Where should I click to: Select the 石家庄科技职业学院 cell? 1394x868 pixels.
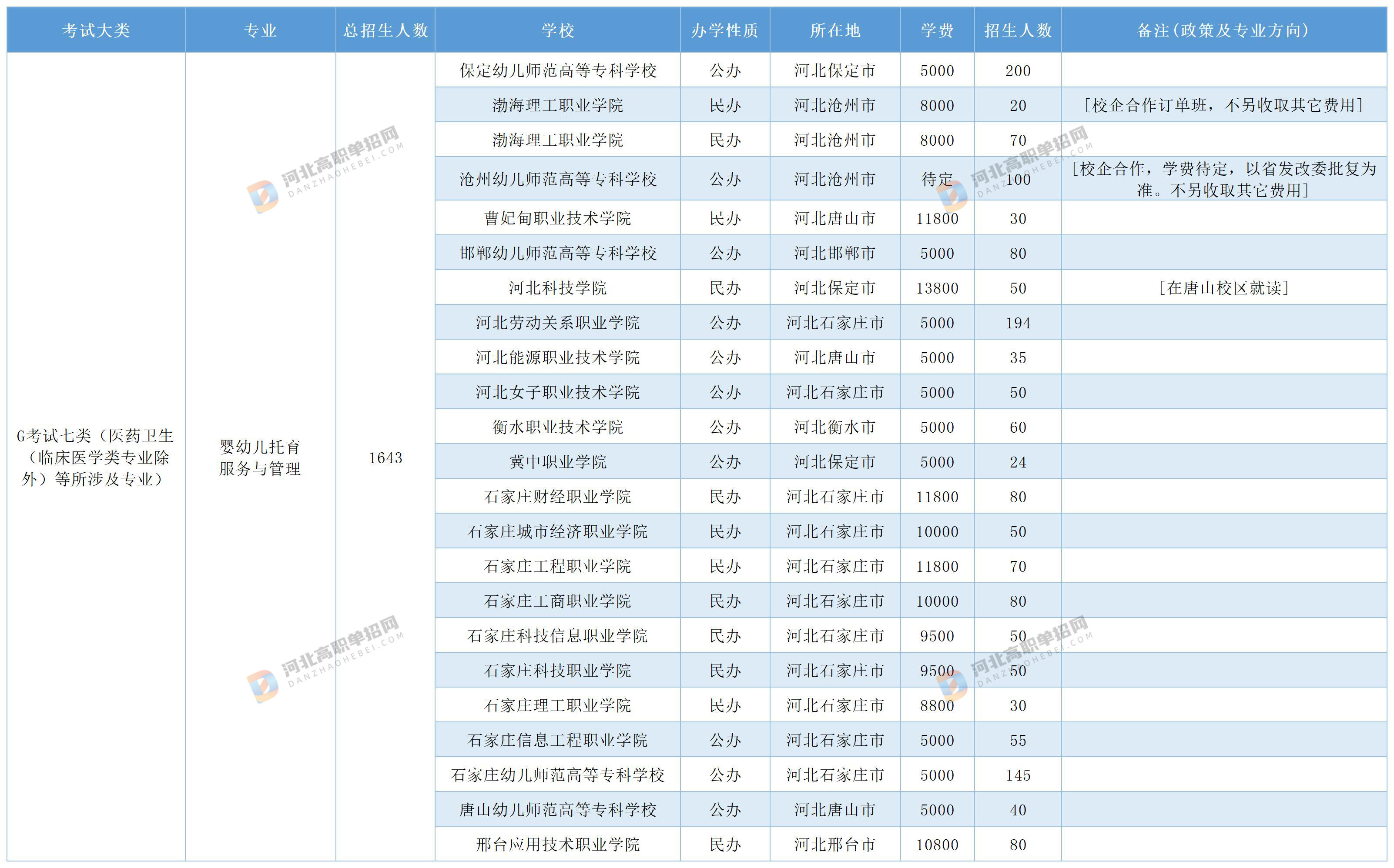[x=558, y=670]
